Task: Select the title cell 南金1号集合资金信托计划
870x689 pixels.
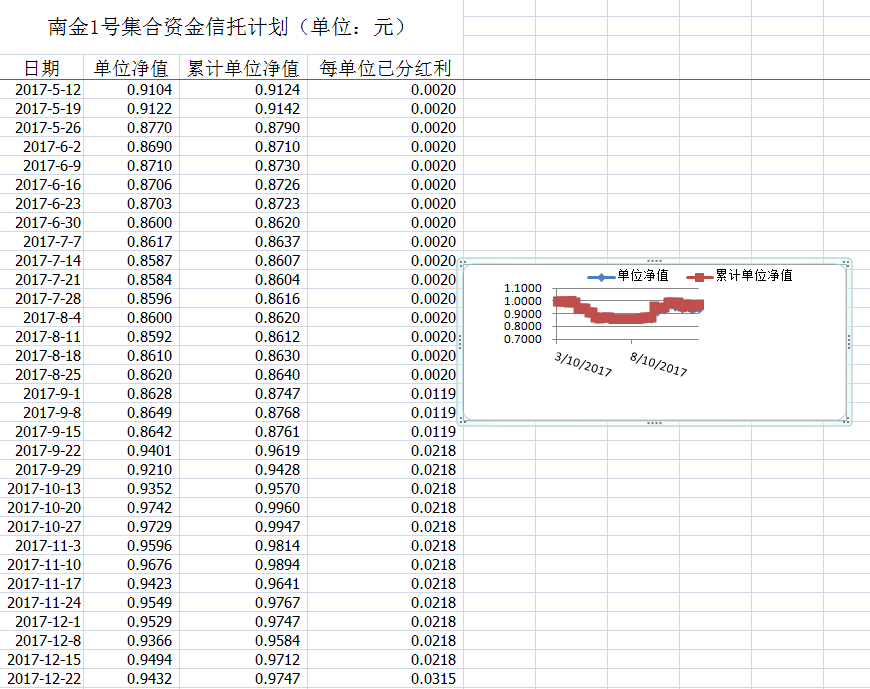Action: tap(230, 27)
